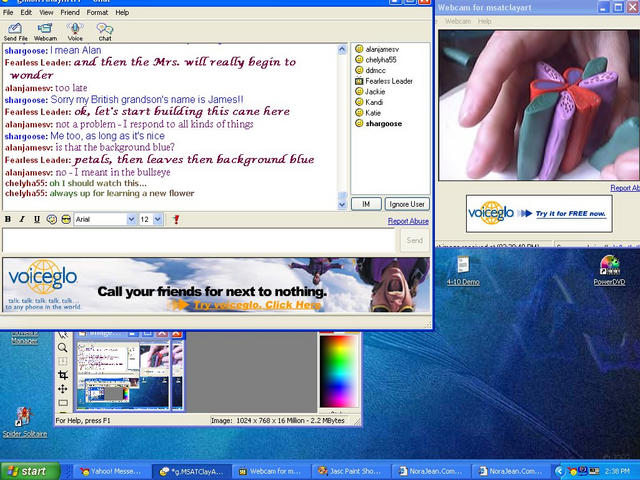The height and width of the screenshot is (480, 640).
Task: Click the chat scrollbar down arrow
Action: pos(342,205)
